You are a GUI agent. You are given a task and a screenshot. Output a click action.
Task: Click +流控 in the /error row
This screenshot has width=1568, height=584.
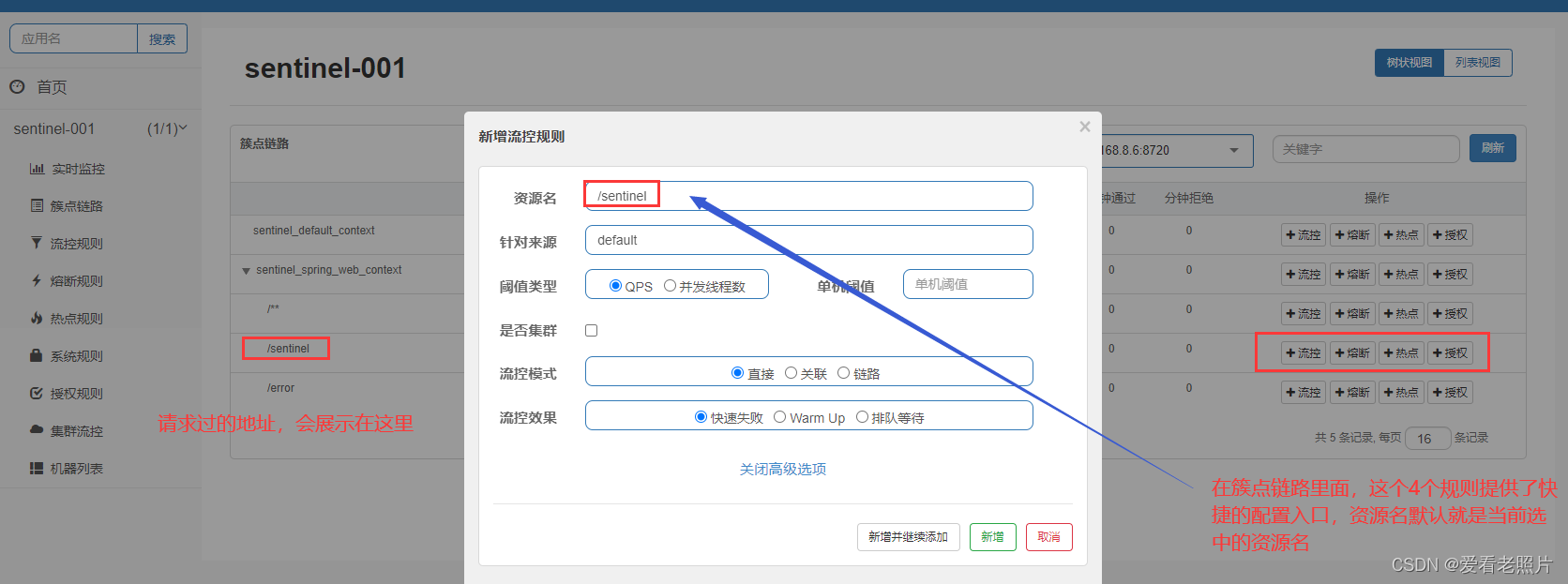(1304, 393)
